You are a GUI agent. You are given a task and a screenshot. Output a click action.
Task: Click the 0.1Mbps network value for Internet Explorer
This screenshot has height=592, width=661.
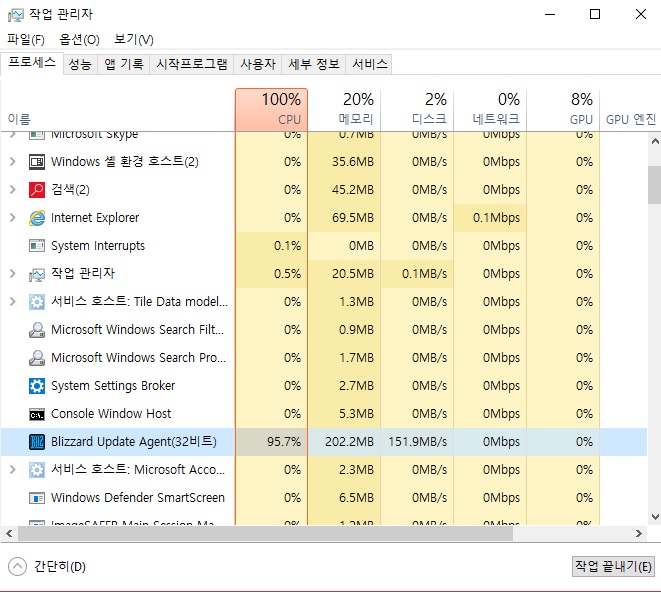[496, 218]
